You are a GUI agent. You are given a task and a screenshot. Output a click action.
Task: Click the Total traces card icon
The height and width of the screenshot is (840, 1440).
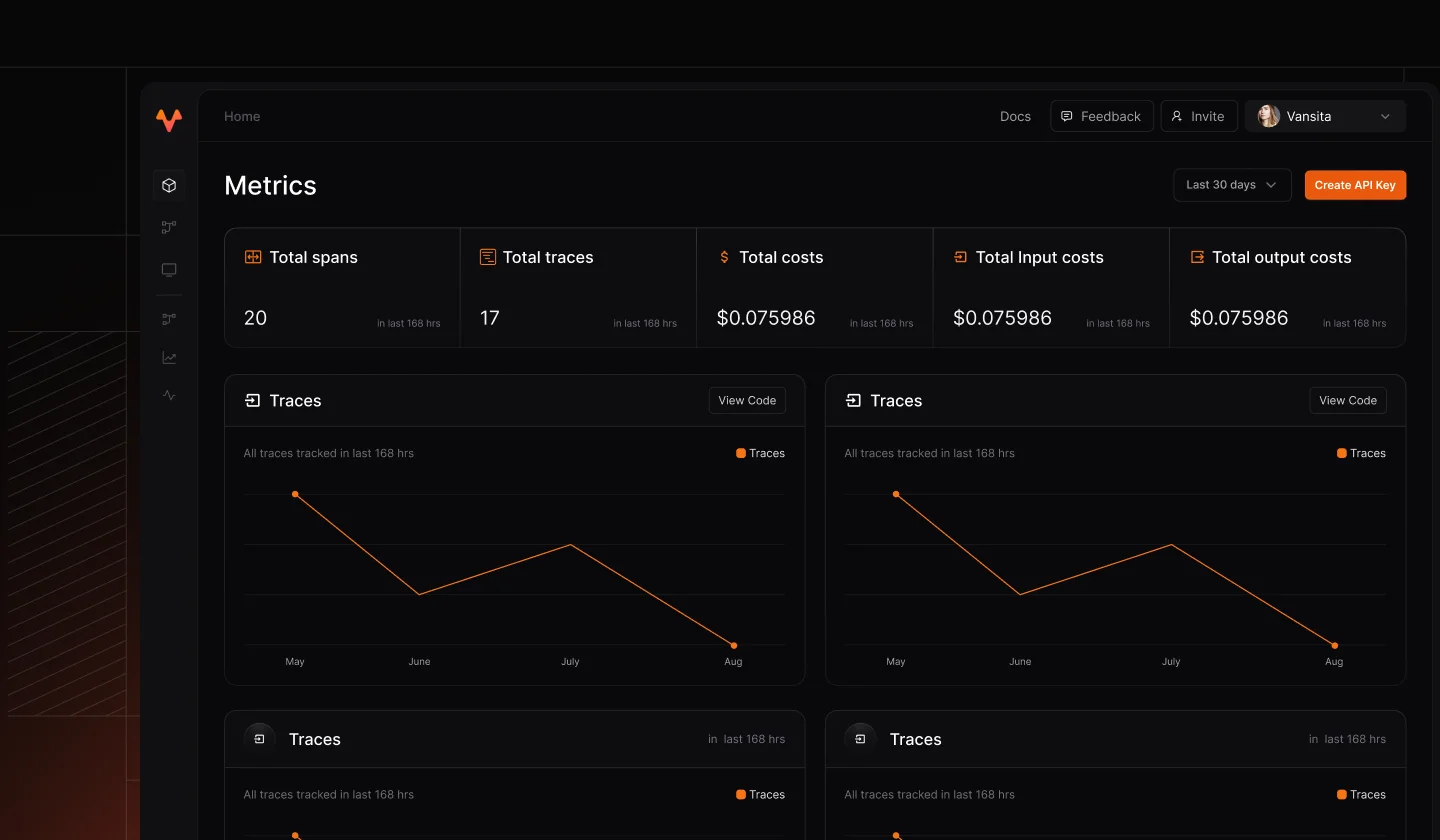488,257
